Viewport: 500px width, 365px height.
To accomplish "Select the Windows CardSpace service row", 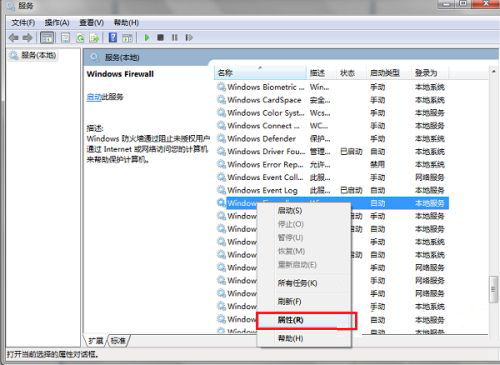I will [332, 100].
